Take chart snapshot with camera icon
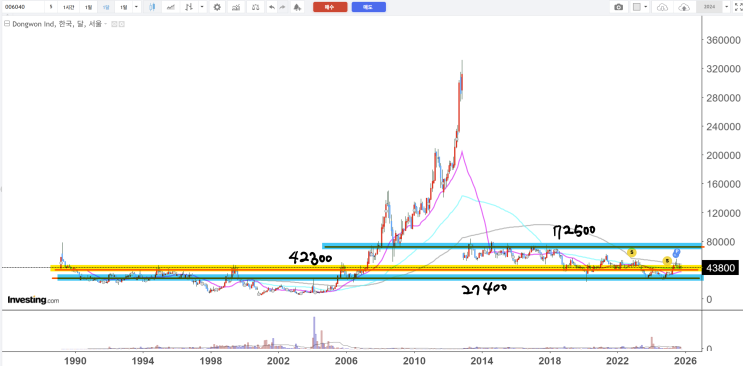Screen dimensions: 743x366 (618, 7)
